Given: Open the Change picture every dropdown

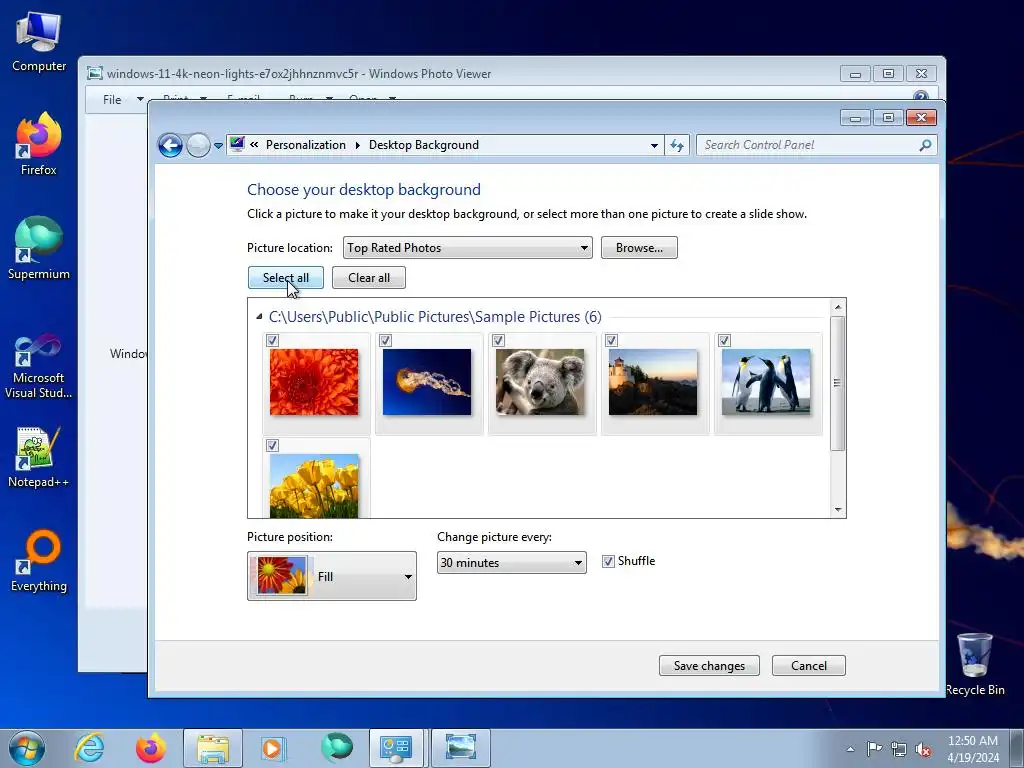Looking at the screenshot, I should (511, 563).
